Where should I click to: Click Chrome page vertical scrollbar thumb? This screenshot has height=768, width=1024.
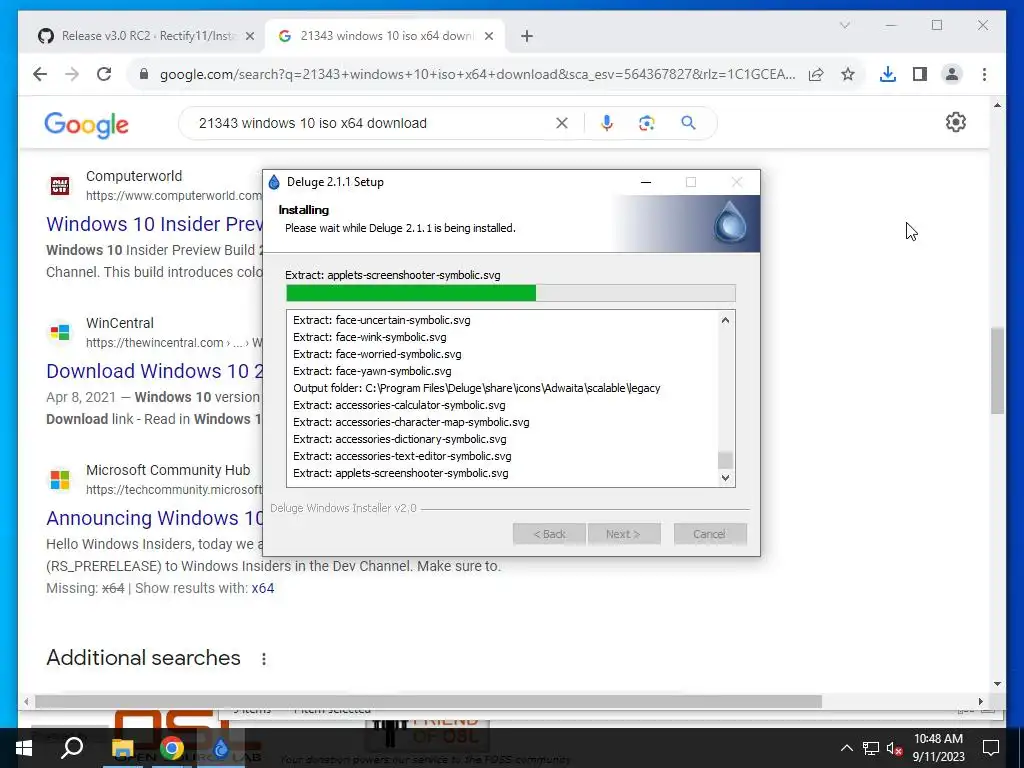(997, 370)
